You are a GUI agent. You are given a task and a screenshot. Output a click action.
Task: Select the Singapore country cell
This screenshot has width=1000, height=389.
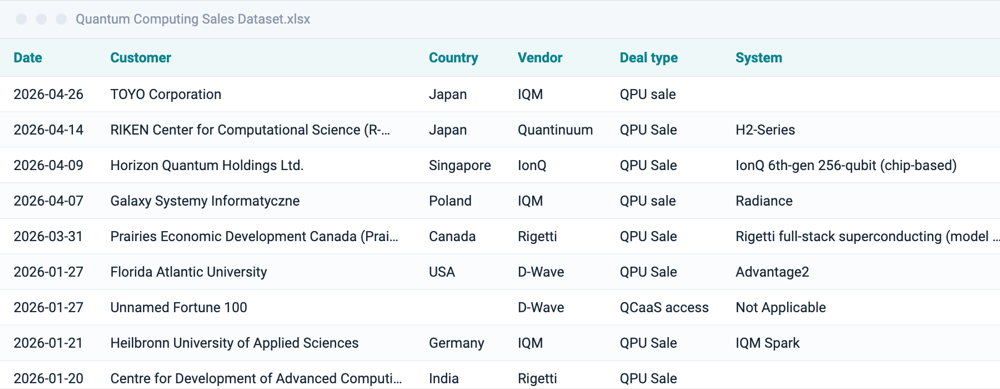[460, 166]
